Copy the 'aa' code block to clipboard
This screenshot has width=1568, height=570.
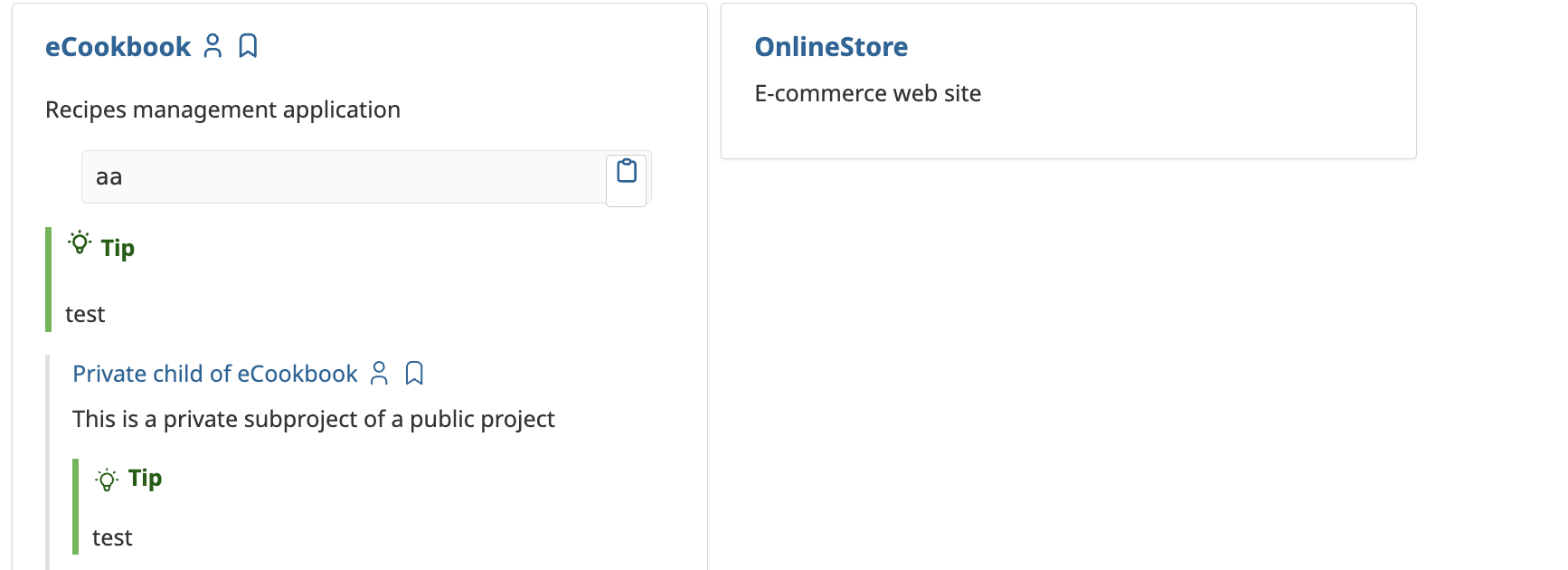627,171
